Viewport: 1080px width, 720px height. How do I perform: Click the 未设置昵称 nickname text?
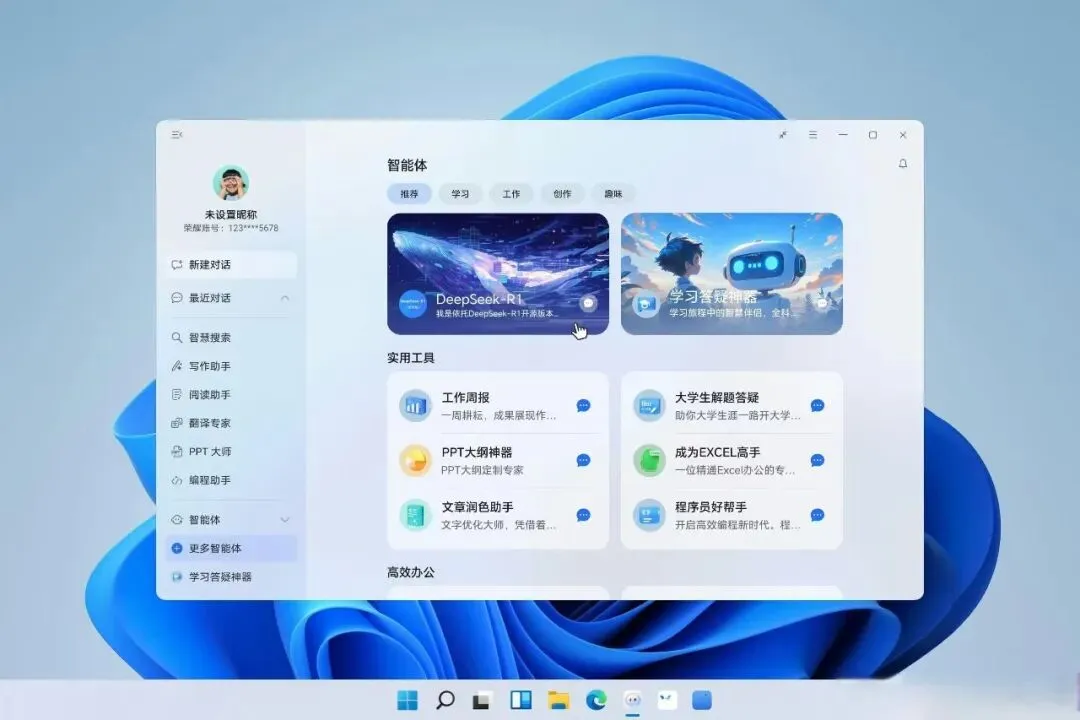click(231, 214)
